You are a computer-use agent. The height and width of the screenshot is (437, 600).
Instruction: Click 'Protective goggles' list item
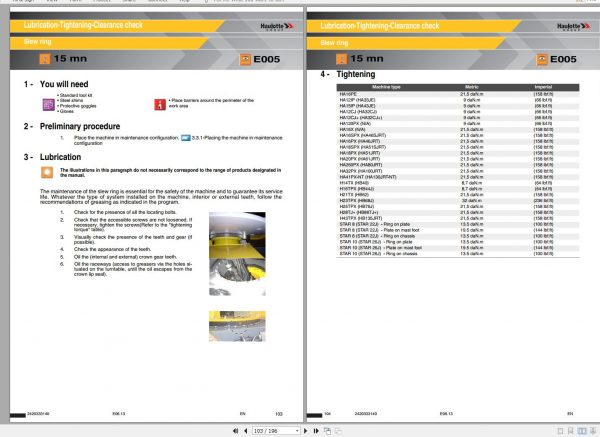(x=77, y=106)
